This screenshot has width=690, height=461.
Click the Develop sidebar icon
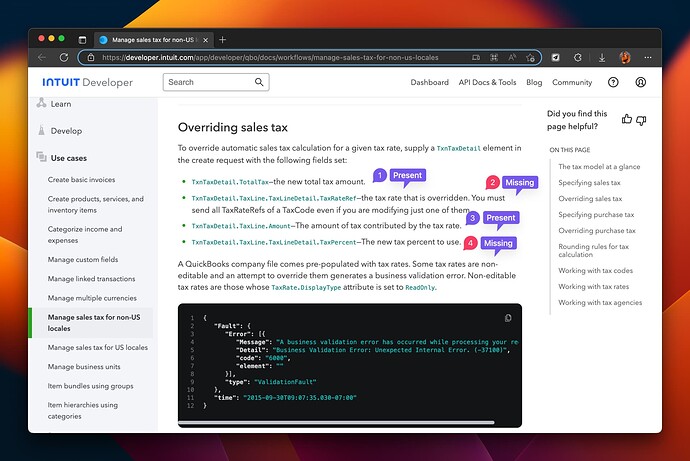click(x=41, y=130)
